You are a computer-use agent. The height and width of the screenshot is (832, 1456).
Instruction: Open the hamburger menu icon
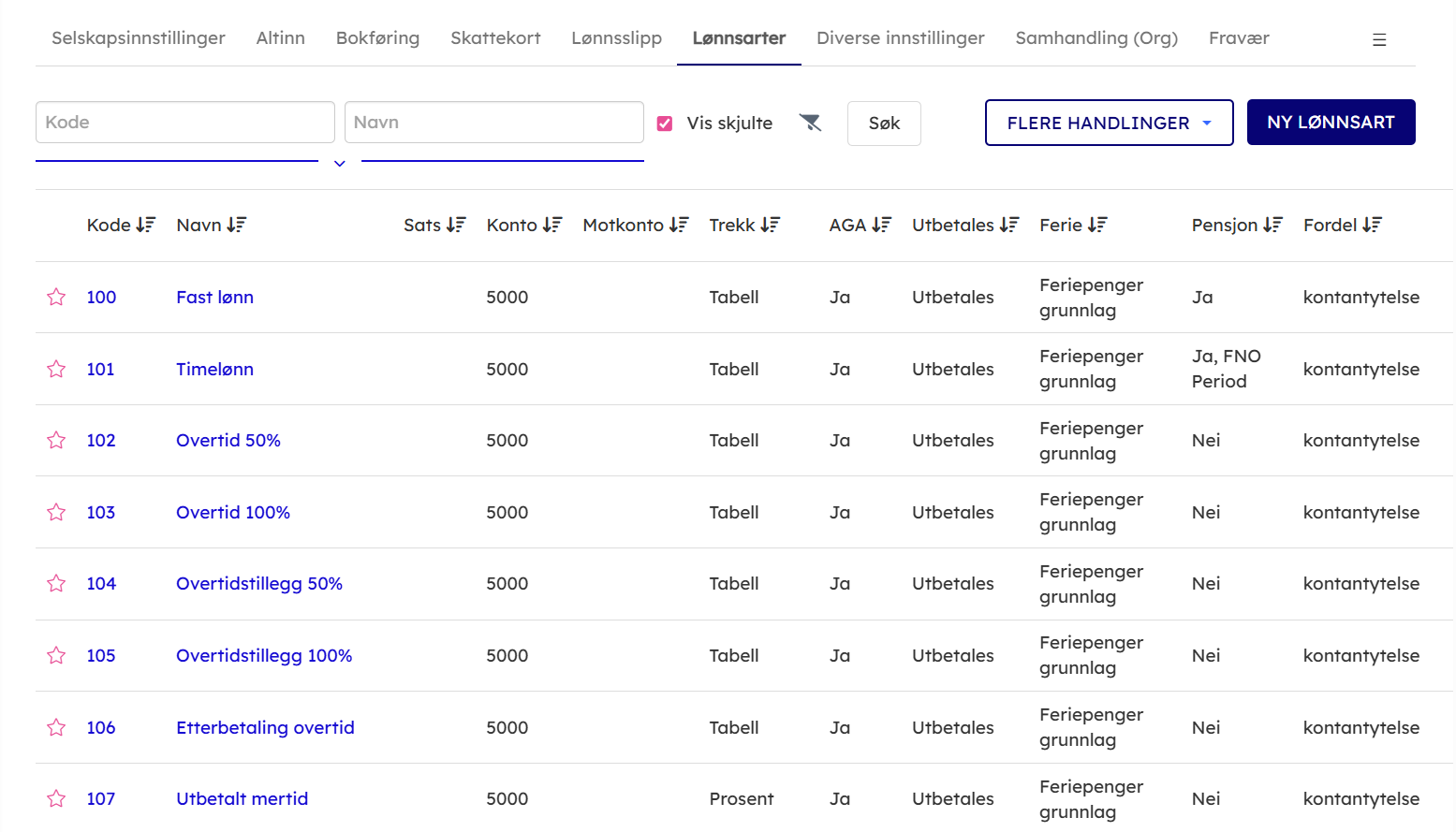click(x=1378, y=39)
